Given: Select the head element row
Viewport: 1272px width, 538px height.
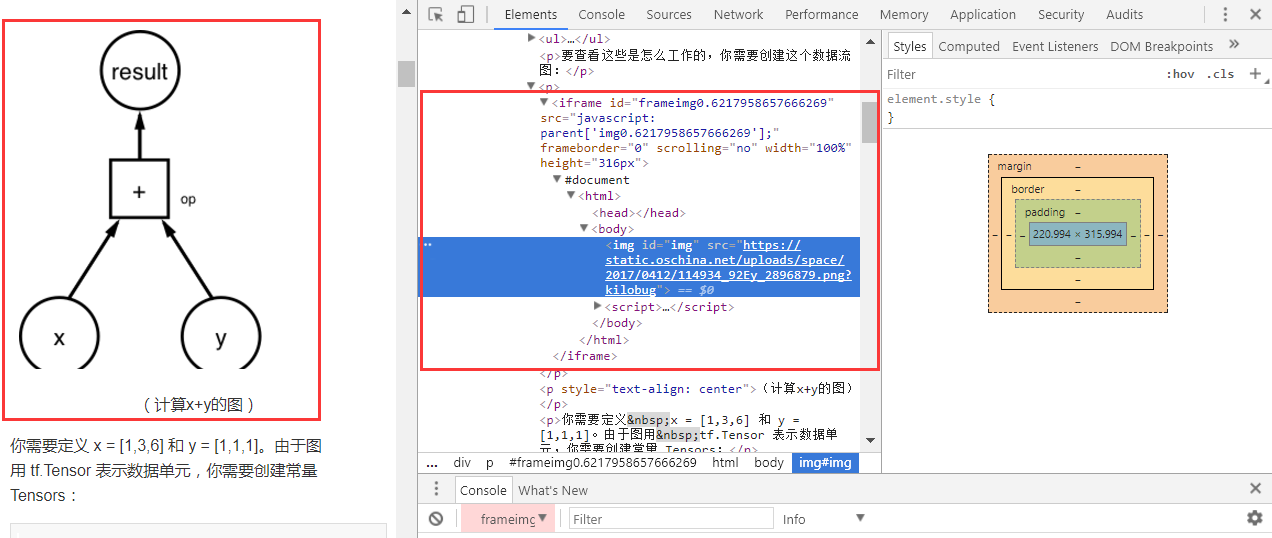Looking at the screenshot, I should point(638,212).
